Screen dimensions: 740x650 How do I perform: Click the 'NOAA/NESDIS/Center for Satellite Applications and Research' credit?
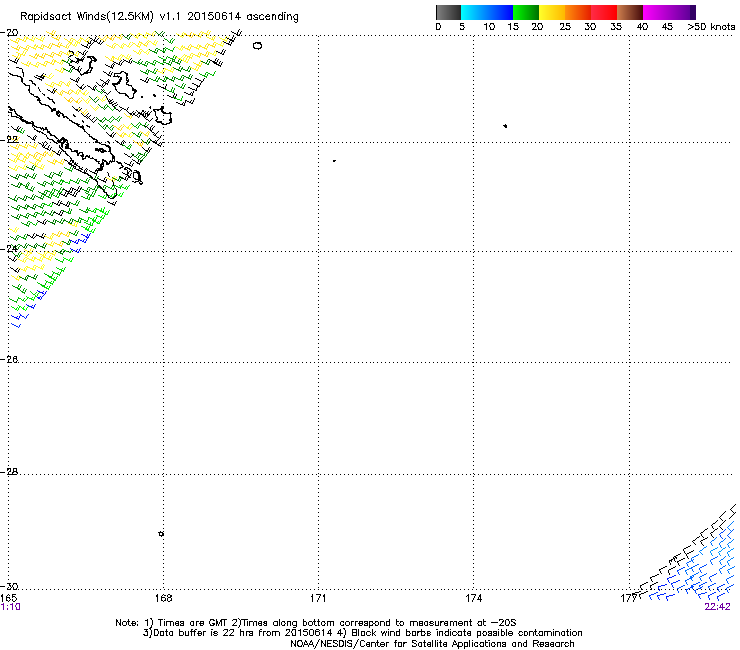pyautogui.click(x=432, y=644)
